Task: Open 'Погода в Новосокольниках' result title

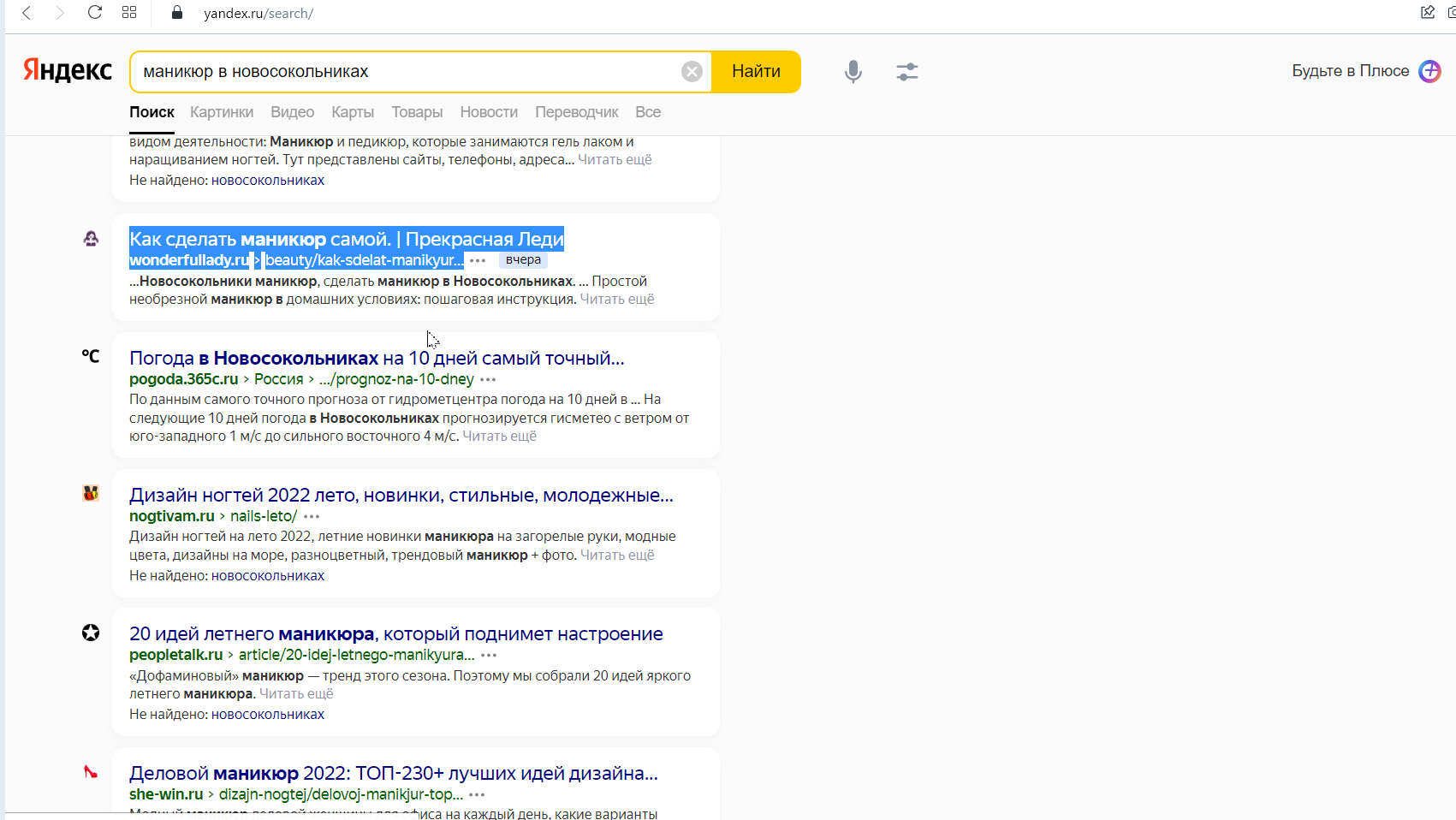Action: point(377,358)
